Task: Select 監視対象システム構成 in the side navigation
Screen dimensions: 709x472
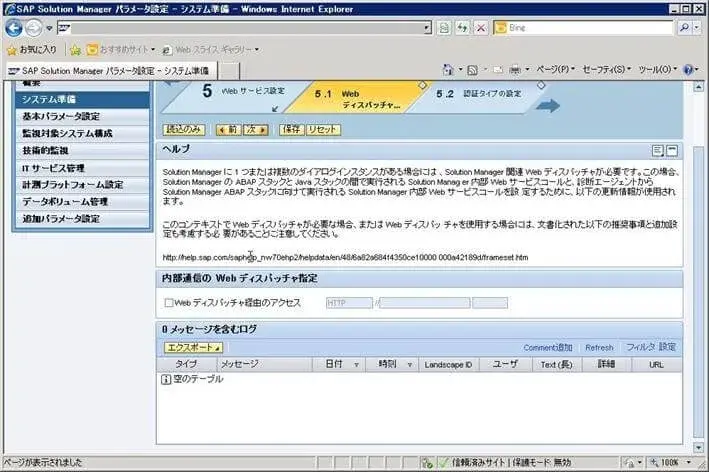Action: [82, 134]
